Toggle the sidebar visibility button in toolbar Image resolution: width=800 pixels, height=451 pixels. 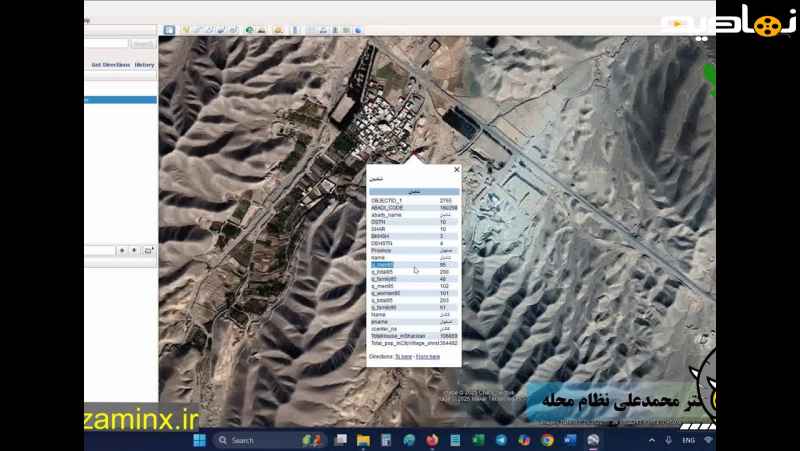point(169,30)
